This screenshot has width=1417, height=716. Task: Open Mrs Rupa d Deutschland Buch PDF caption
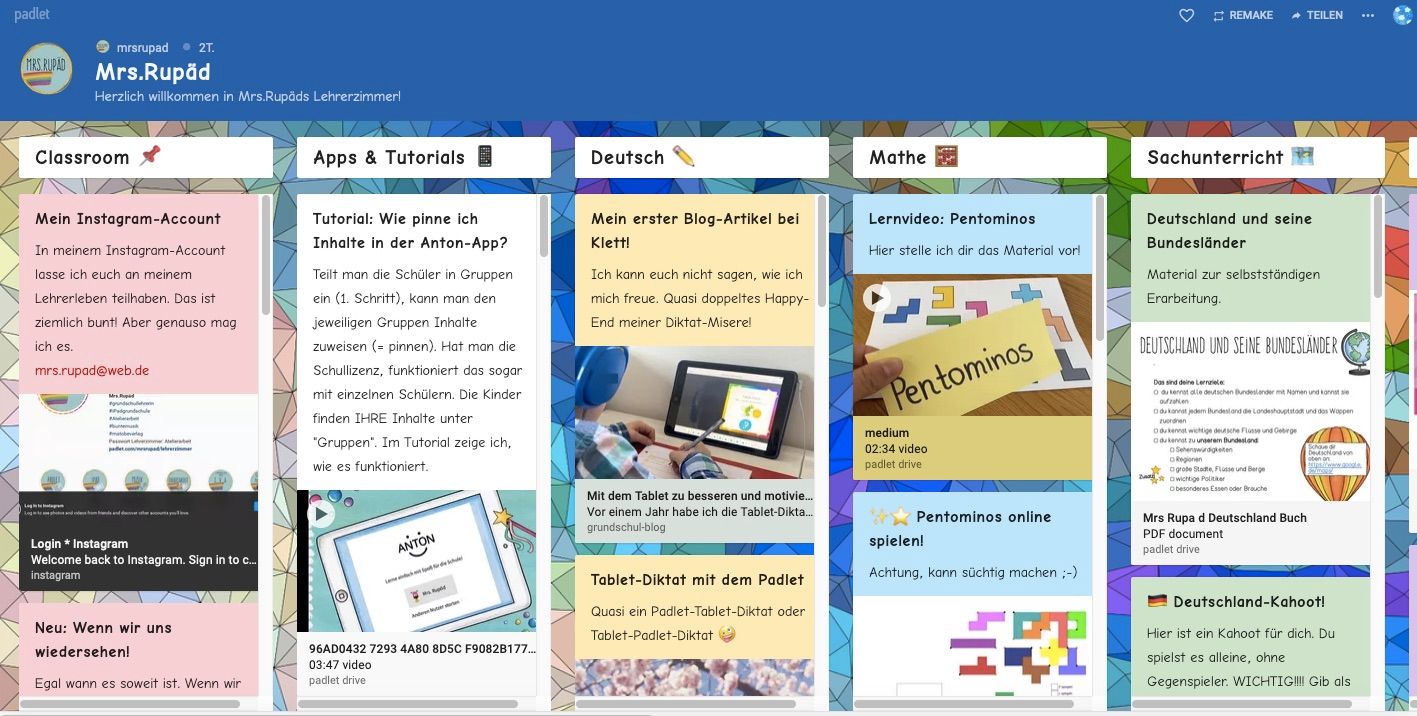coord(1250,533)
